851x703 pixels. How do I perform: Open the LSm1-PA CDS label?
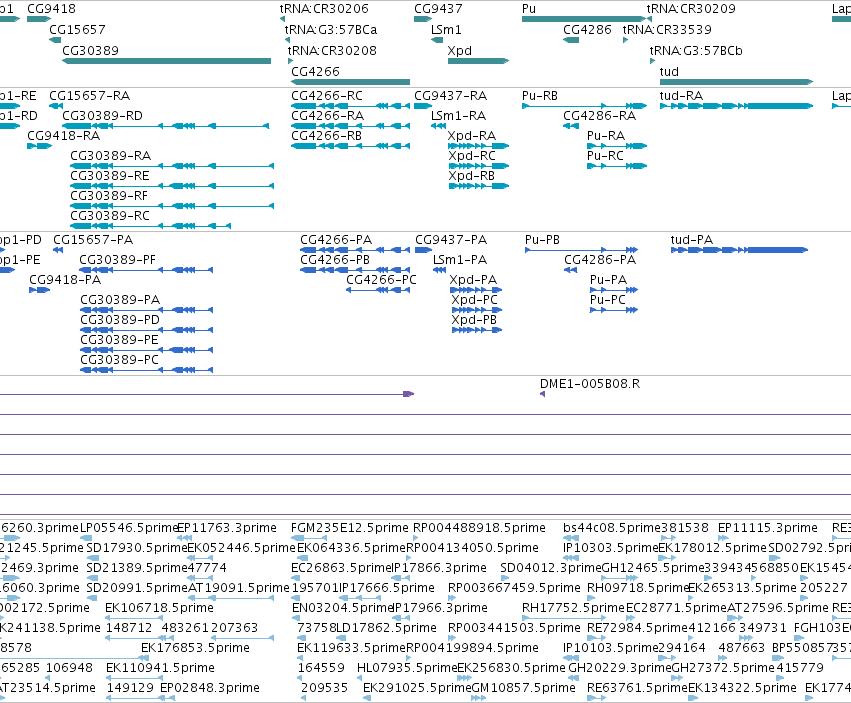point(460,260)
